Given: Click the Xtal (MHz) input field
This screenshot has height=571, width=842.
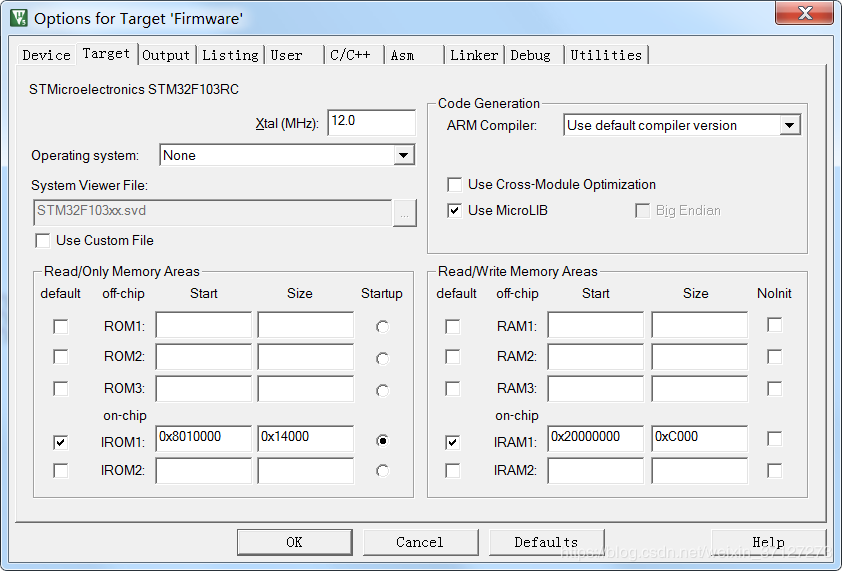Looking at the screenshot, I should 371,122.
